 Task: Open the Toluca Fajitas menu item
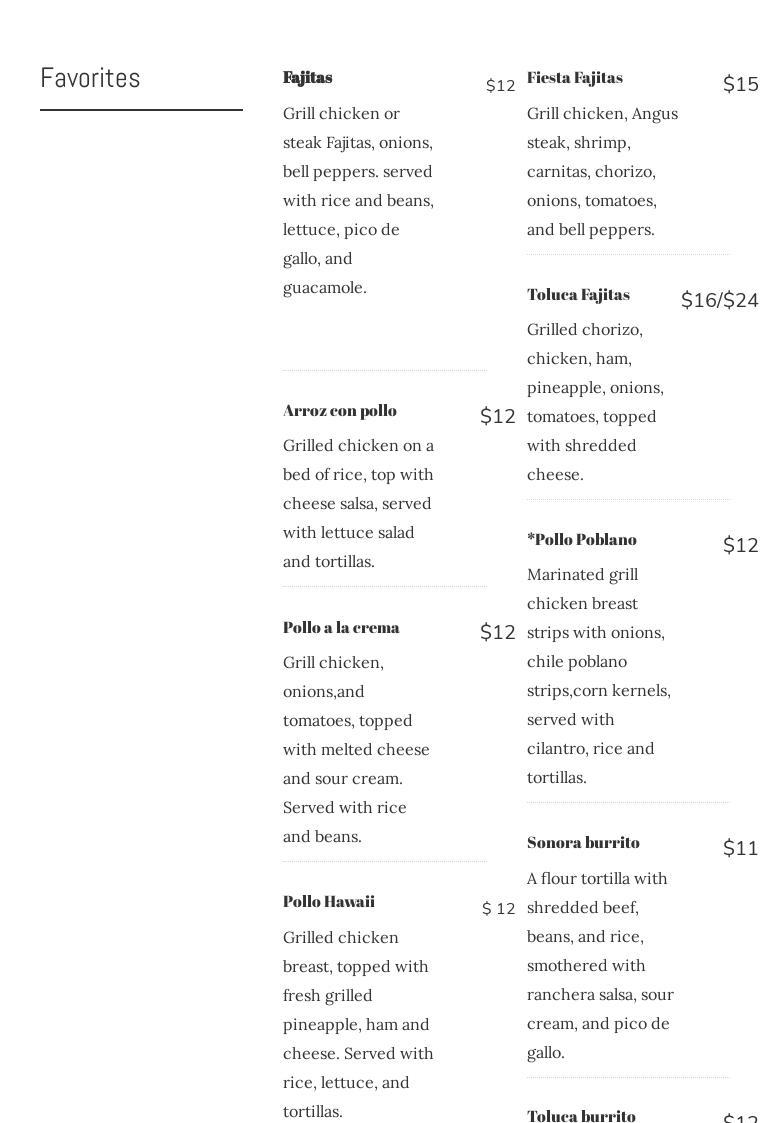pos(579,294)
